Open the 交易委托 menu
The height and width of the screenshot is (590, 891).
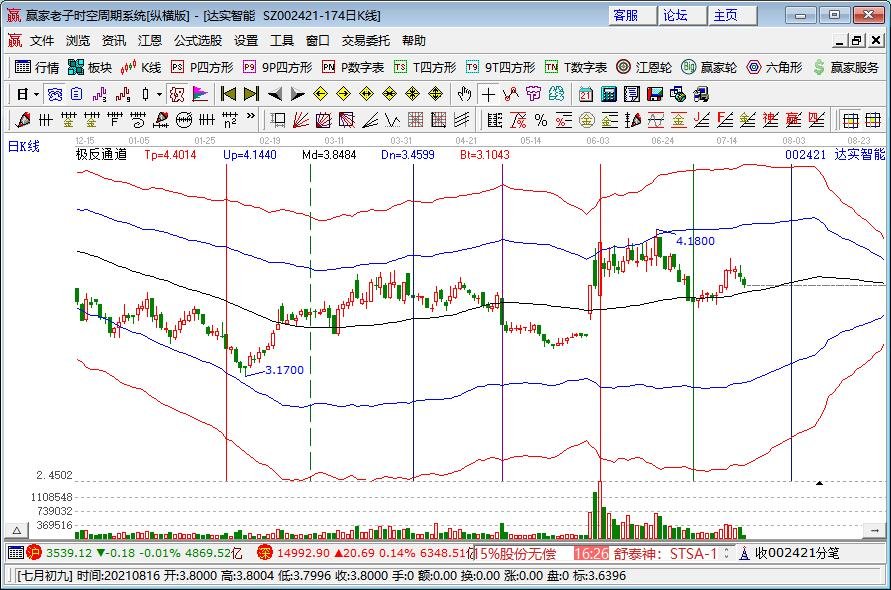(x=366, y=41)
